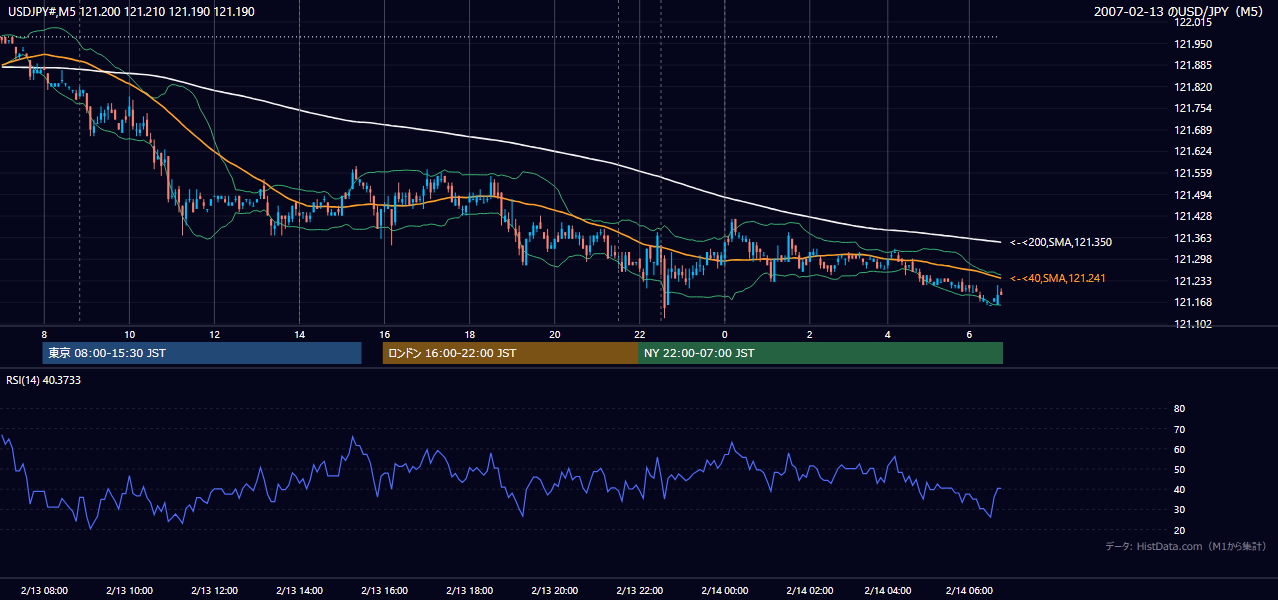Screen dimensions: 1278x600
Task: Click price level 121.820 on axis
Action: click(x=1192, y=87)
